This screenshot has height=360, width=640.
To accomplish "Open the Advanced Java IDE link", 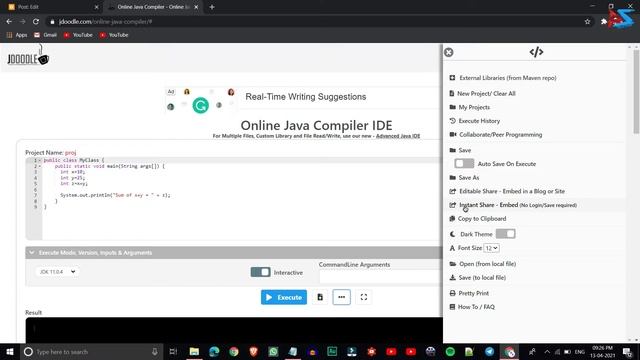I will [398, 136].
